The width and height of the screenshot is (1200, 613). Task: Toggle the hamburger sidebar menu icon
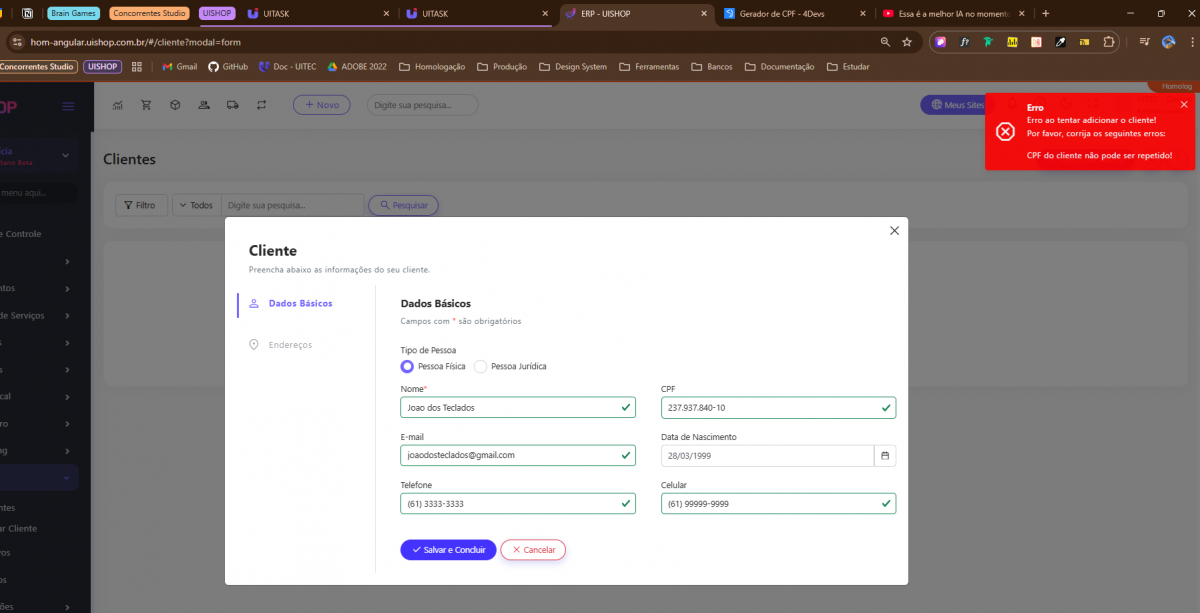tap(68, 106)
